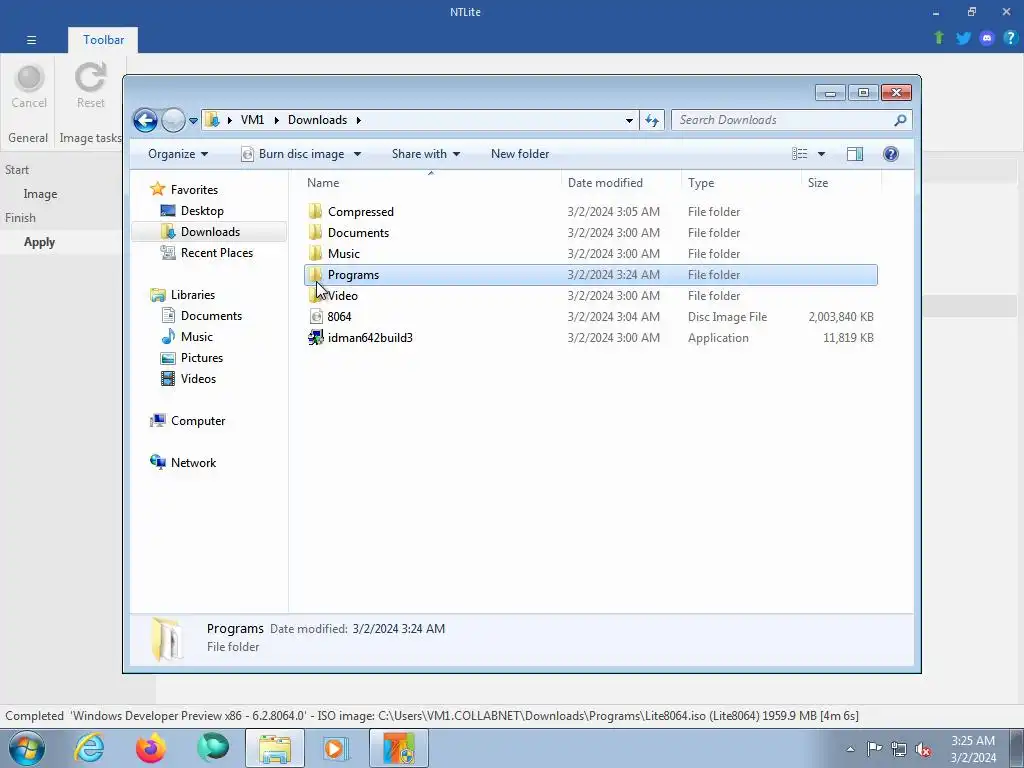This screenshot has width=1024, height=768.
Task: Select Network in navigation pane
Action: [x=193, y=463]
